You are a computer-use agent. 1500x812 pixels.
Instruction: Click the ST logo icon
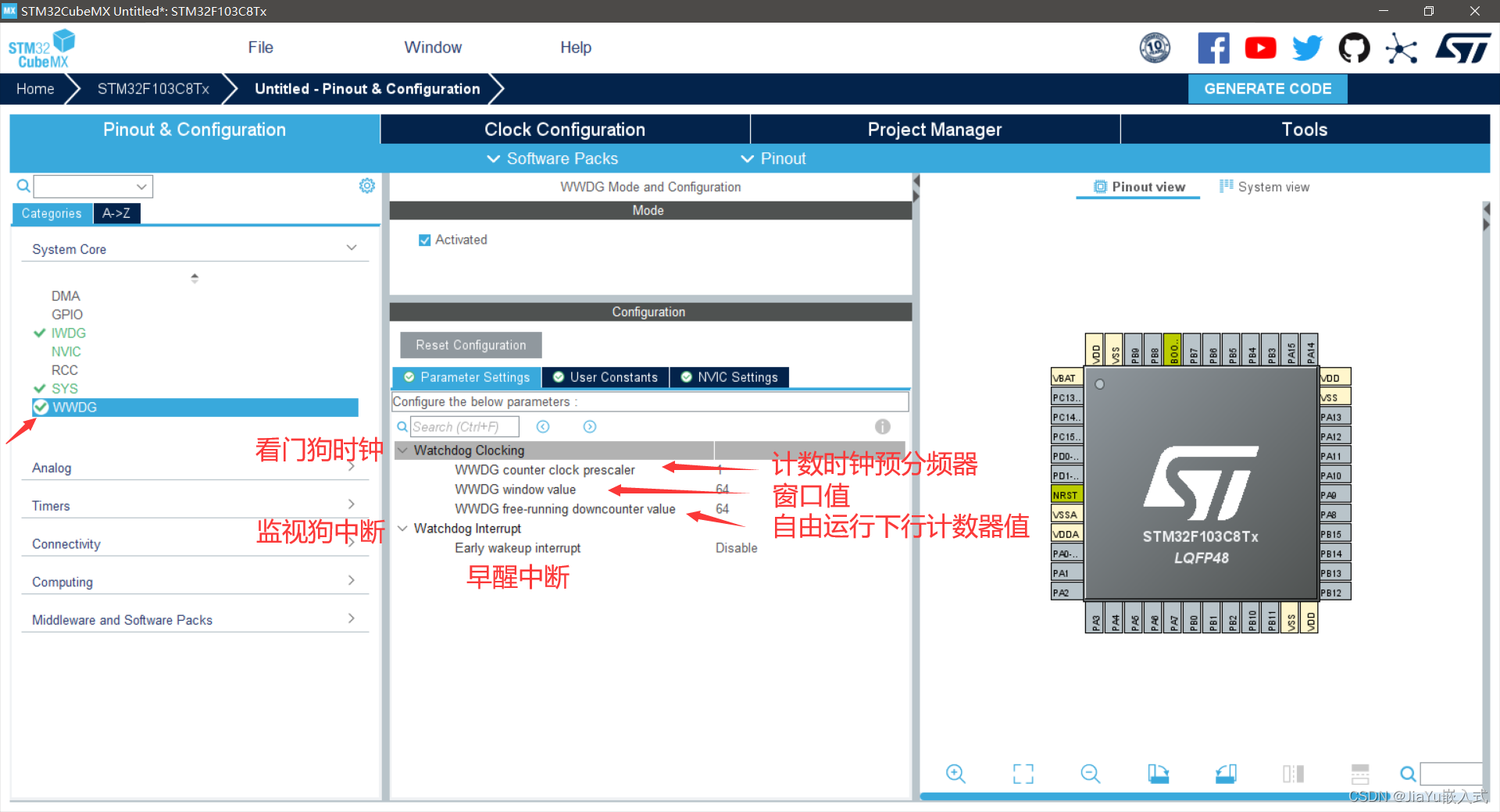coord(1462,48)
